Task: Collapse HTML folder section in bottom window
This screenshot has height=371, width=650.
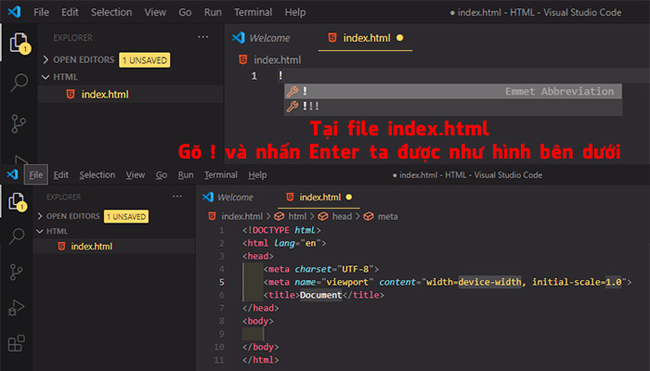Action: click(x=53, y=231)
